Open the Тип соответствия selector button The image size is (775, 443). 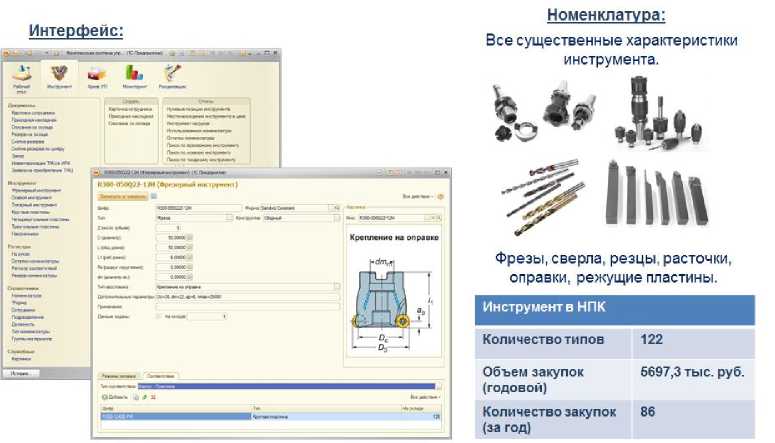coord(438,386)
